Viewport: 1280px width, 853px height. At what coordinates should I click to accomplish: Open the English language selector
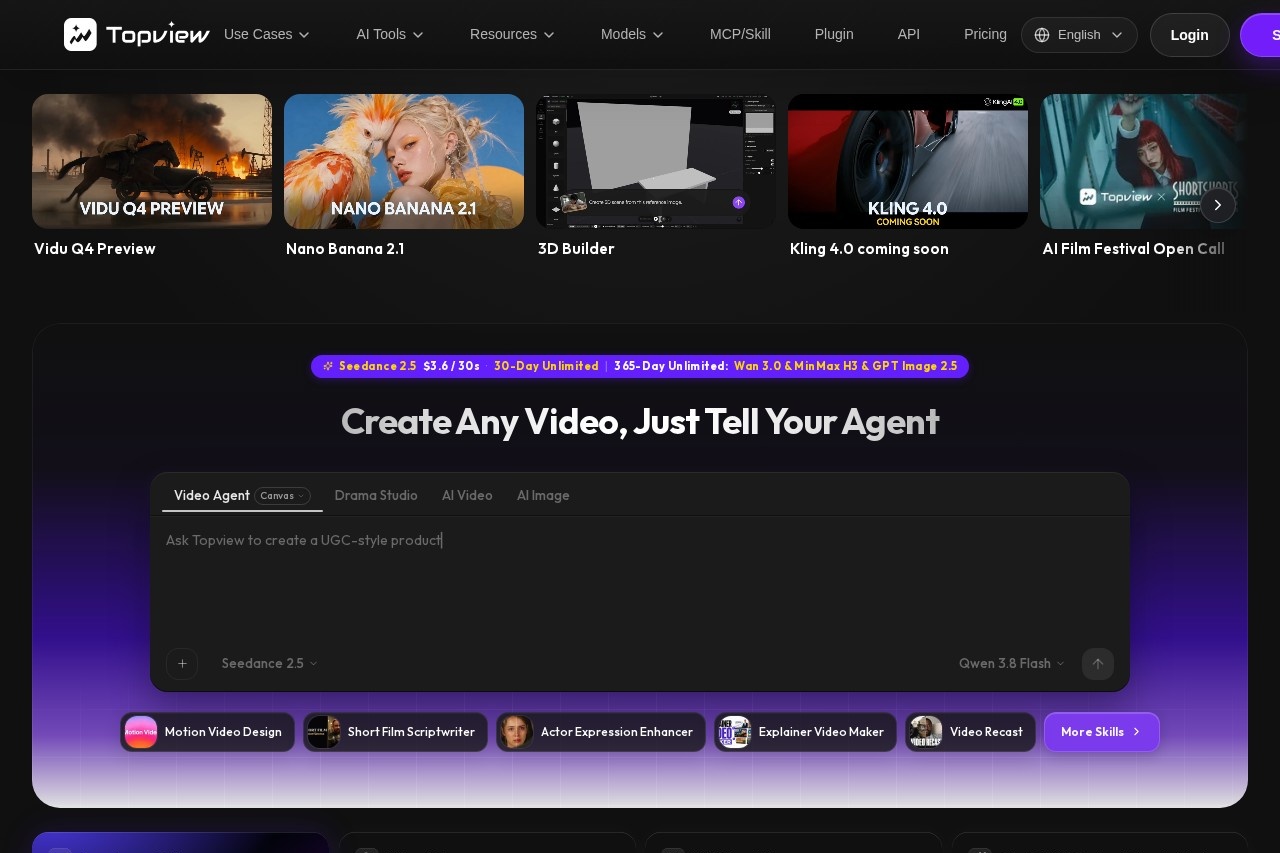point(1079,35)
